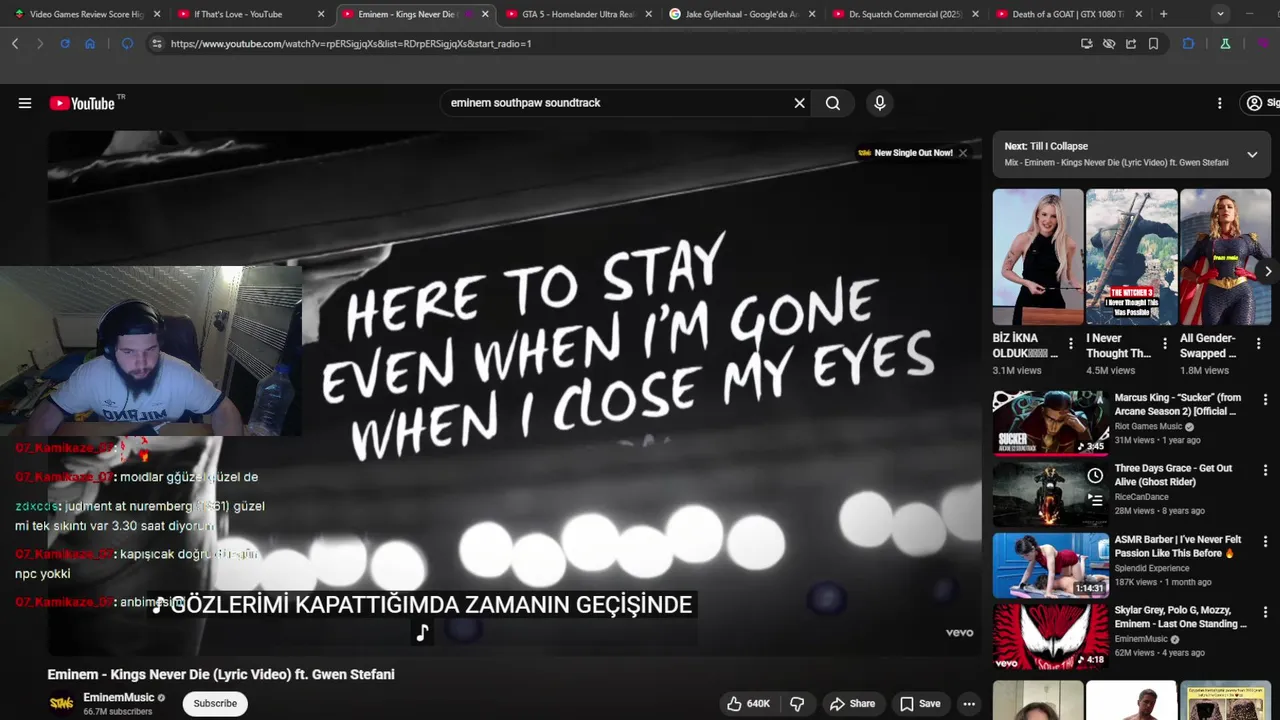Open site settings icon left of URL
The height and width of the screenshot is (720, 1280).
156,44
